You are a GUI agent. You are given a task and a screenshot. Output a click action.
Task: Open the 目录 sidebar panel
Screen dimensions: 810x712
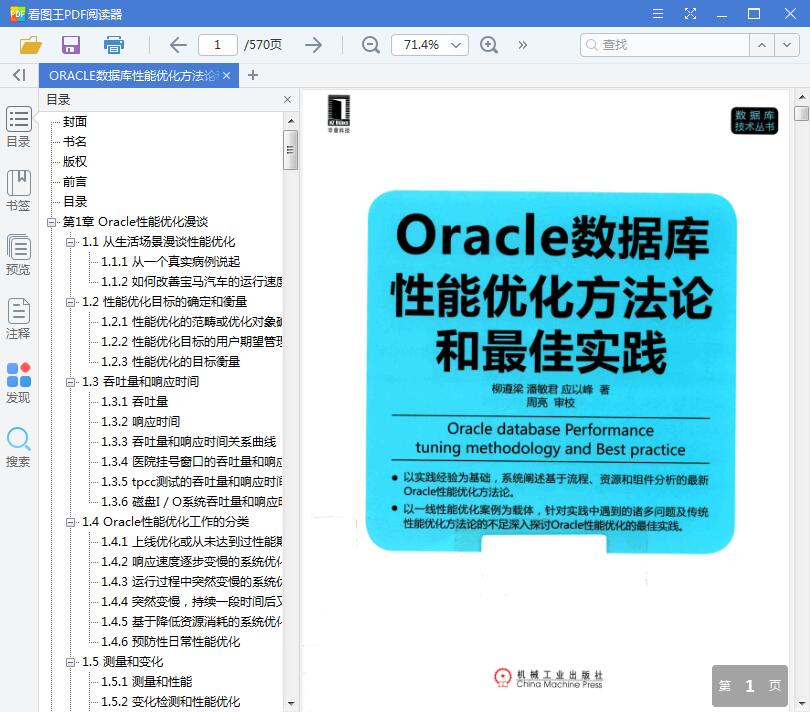click(x=19, y=127)
